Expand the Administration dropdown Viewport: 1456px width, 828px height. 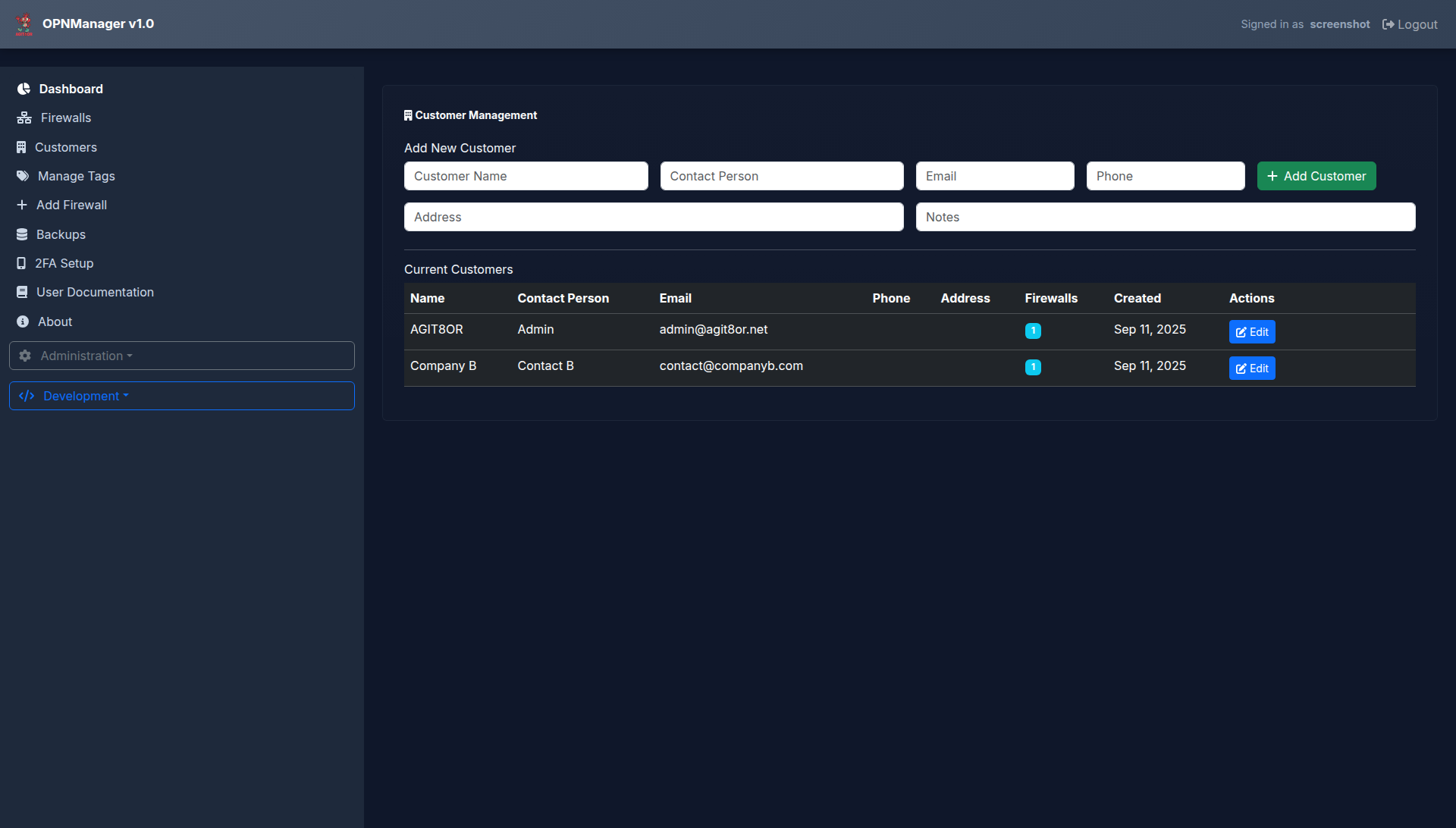(182, 356)
